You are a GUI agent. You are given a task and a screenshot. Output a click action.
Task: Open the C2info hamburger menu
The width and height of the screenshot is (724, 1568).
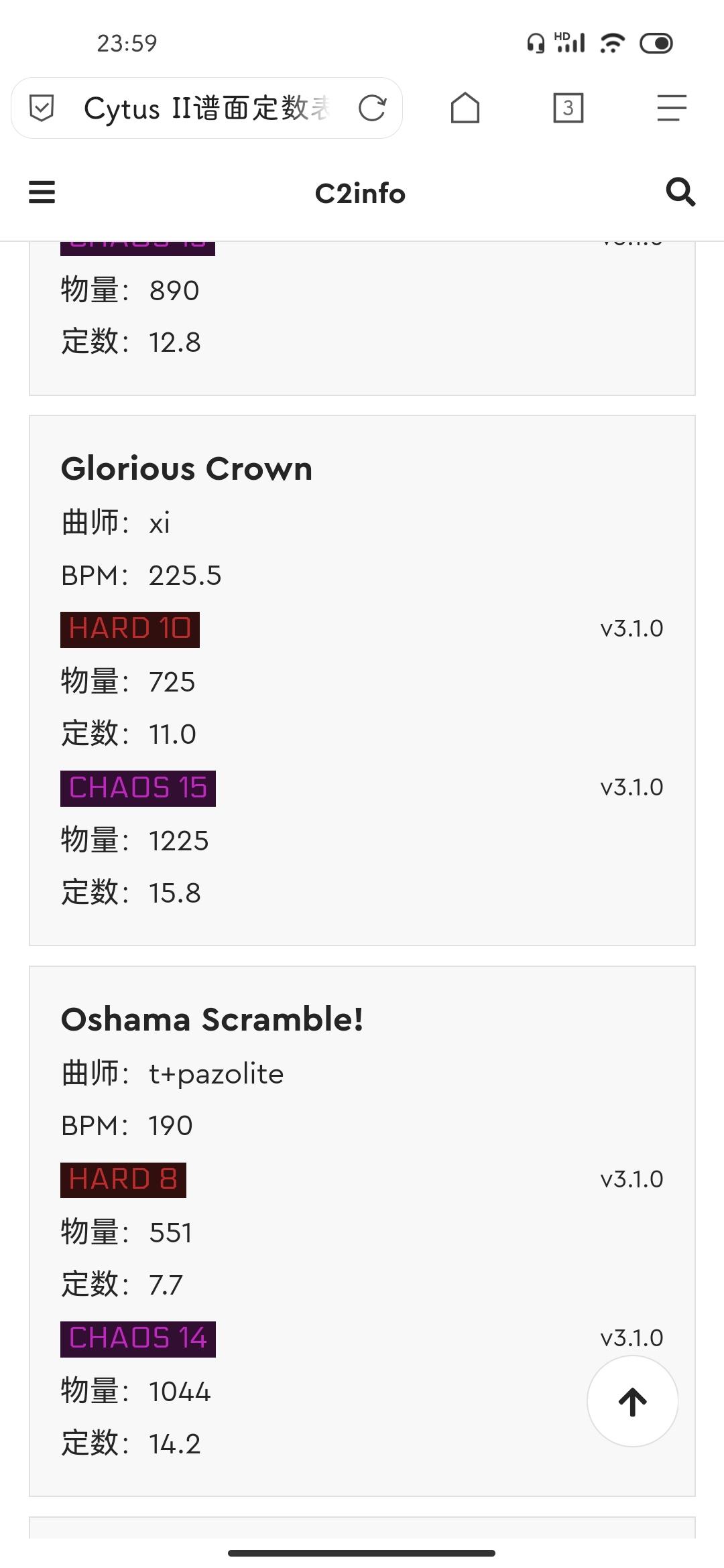42,192
